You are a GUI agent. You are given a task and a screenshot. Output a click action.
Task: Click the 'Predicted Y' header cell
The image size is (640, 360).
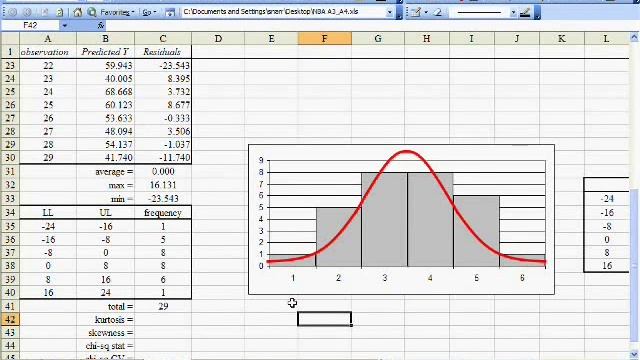[105, 52]
